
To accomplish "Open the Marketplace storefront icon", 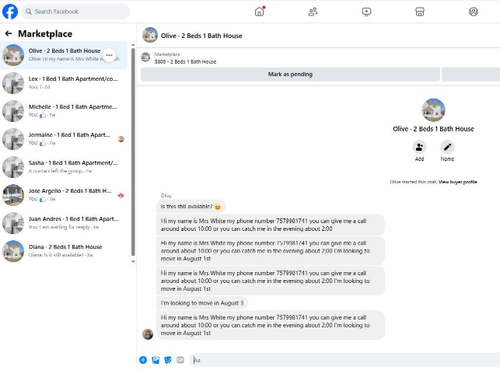I will (420, 12).
